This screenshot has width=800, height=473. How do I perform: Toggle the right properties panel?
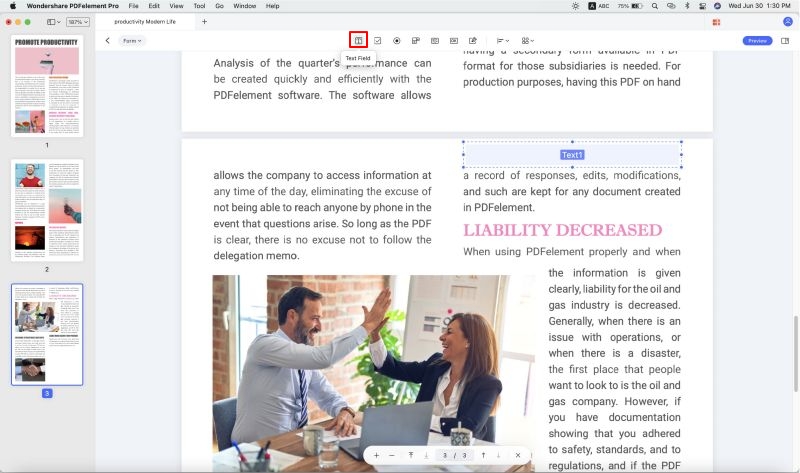click(785, 40)
